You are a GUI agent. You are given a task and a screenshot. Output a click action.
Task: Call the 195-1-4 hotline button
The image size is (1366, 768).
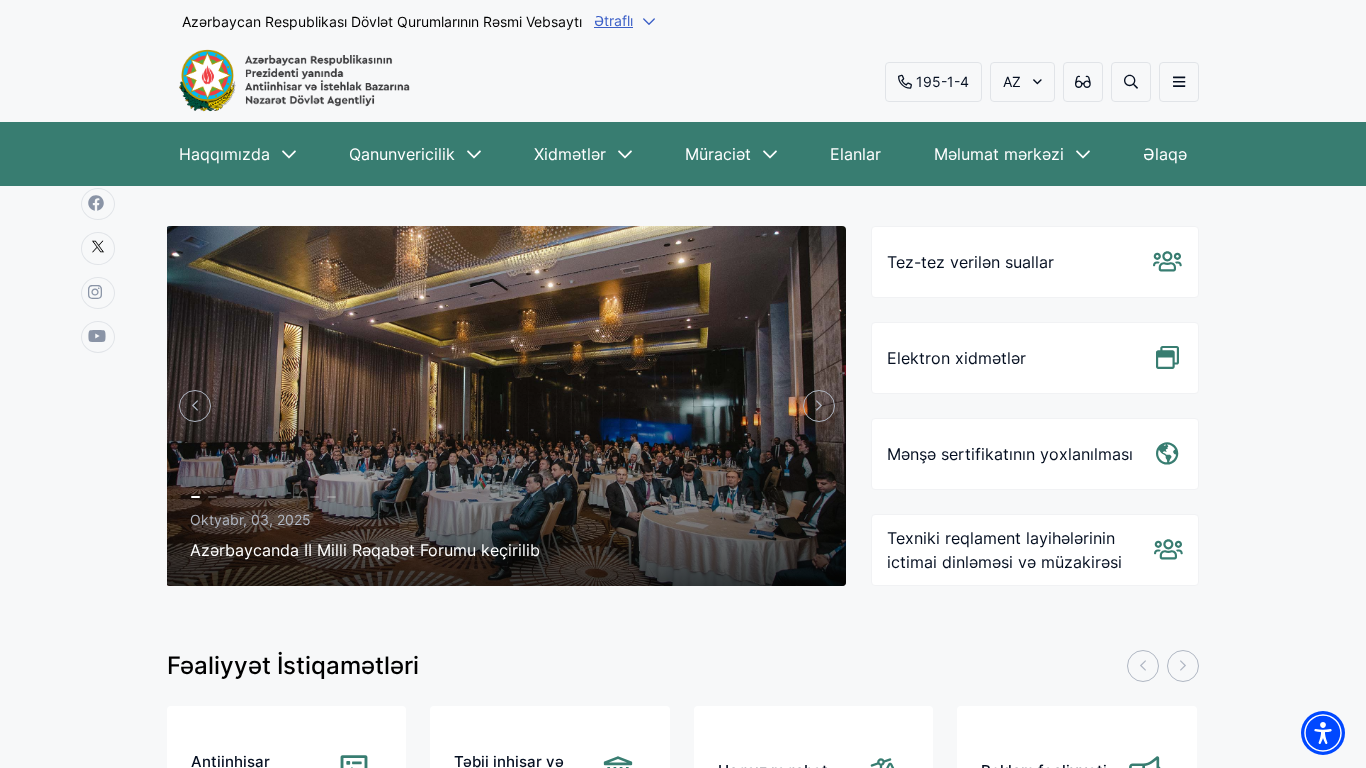point(932,82)
